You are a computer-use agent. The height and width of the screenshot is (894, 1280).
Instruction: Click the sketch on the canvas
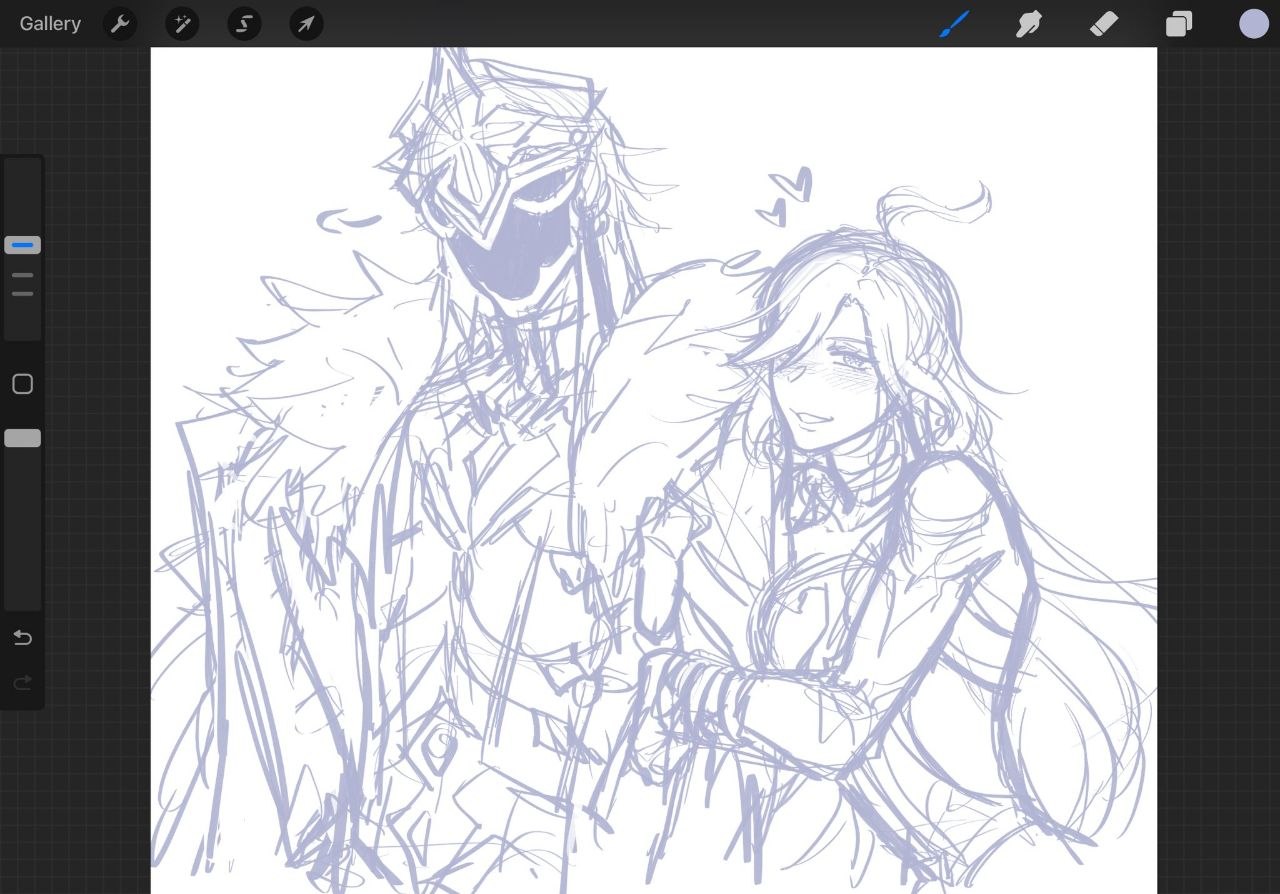[x=654, y=470]
